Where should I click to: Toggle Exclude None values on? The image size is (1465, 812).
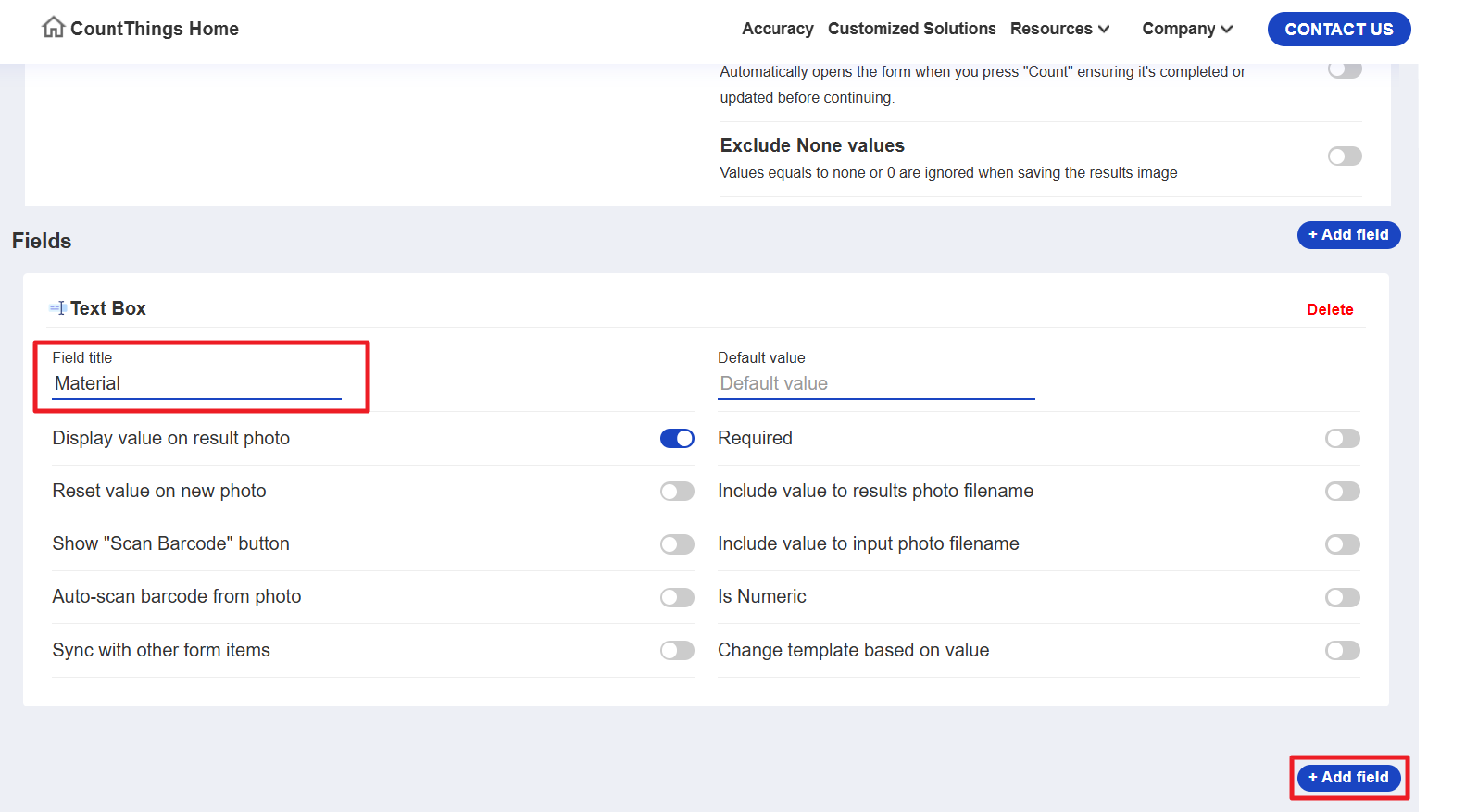[x=1344, y=156]
